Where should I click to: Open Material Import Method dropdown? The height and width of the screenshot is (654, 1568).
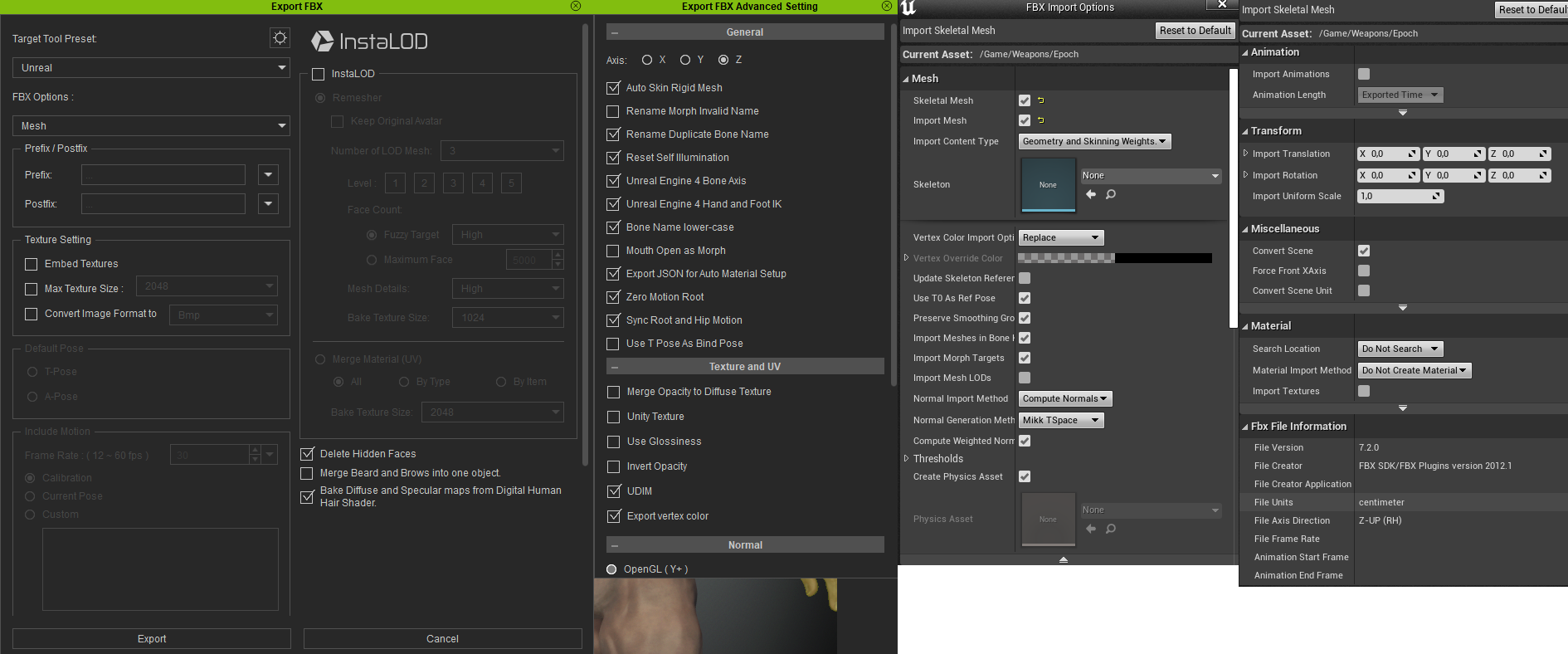click(x=1415, y=370)
